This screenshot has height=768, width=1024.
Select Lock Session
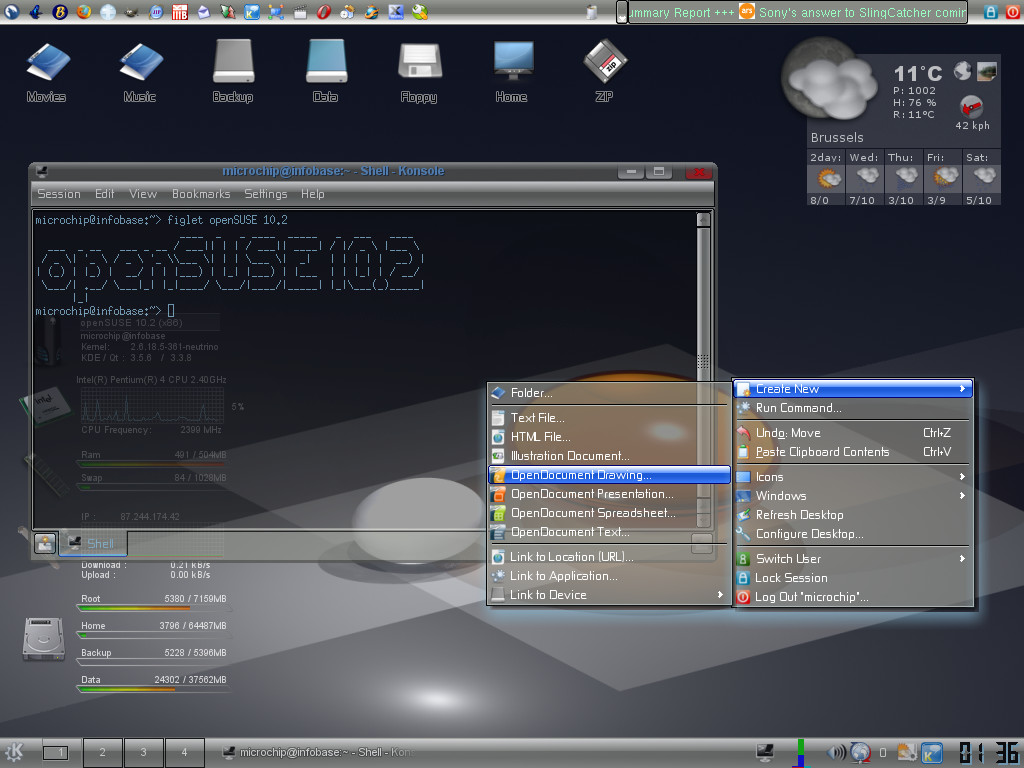tap(854, 578)
